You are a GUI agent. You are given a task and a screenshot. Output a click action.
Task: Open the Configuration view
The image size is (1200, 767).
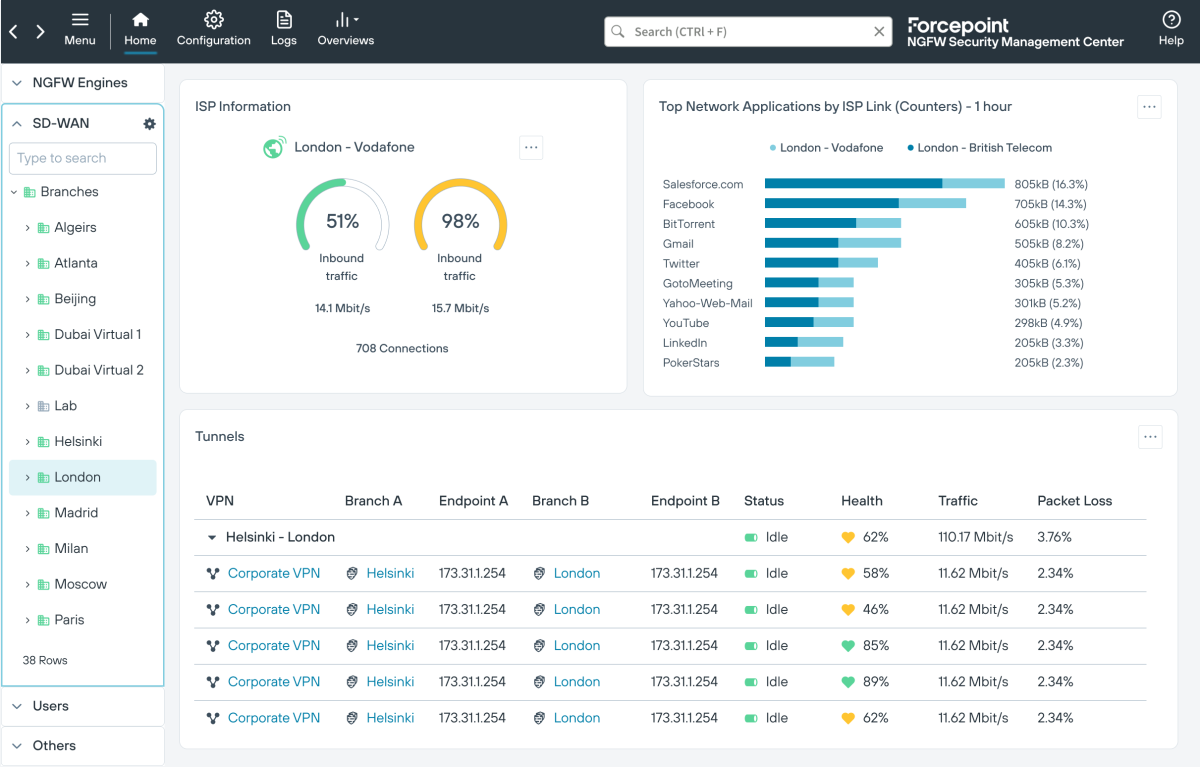tap(214, 30)
